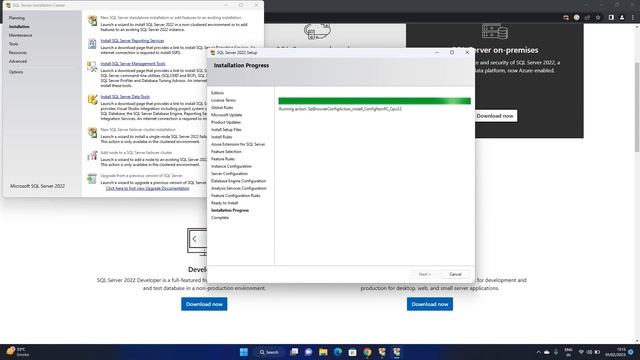Screen dimensions: 640x360
Task: Click the browser page vertical scrollbar
Action: pos(637,107)
